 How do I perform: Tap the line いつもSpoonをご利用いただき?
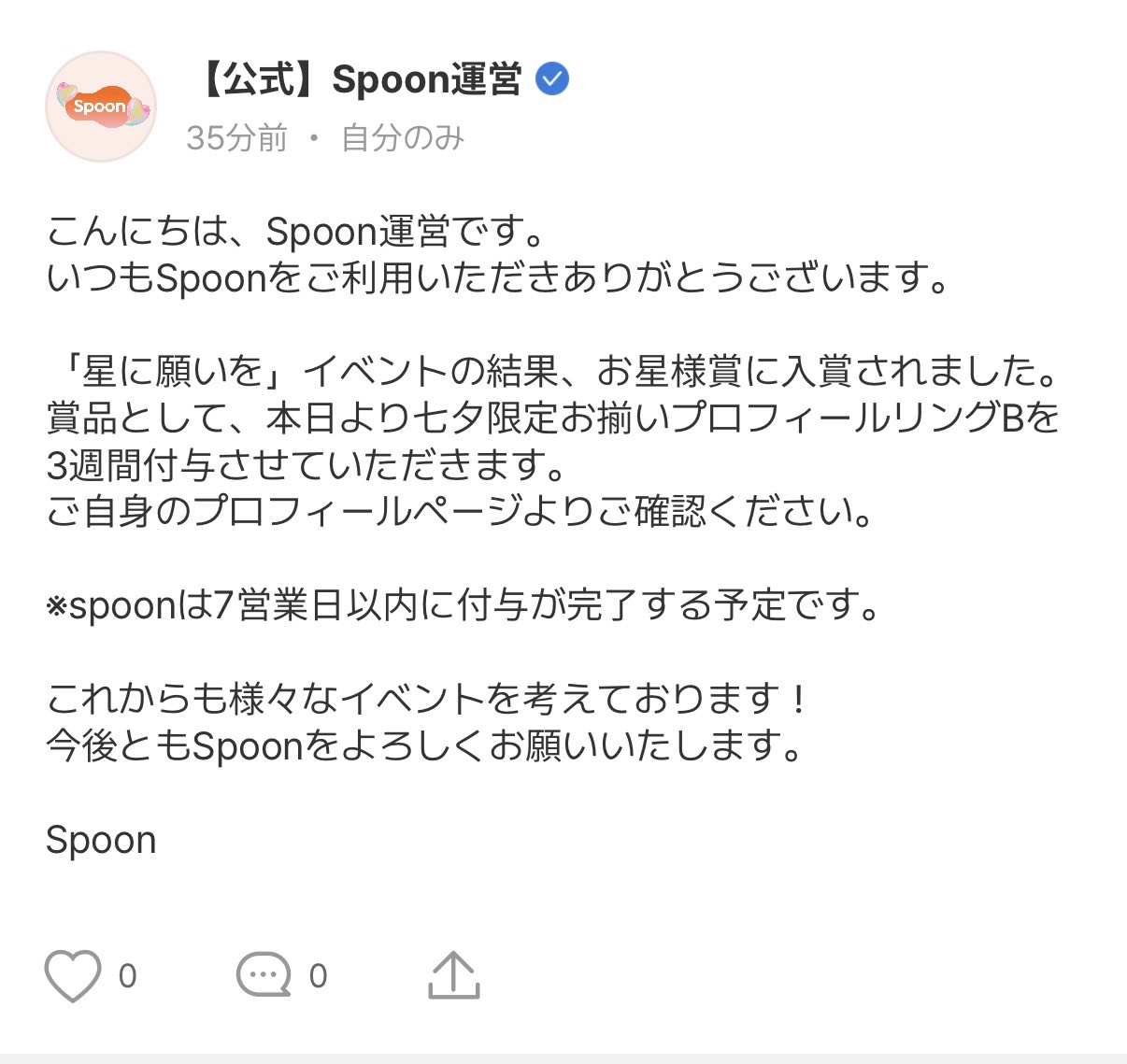click(x=498, y=278)
